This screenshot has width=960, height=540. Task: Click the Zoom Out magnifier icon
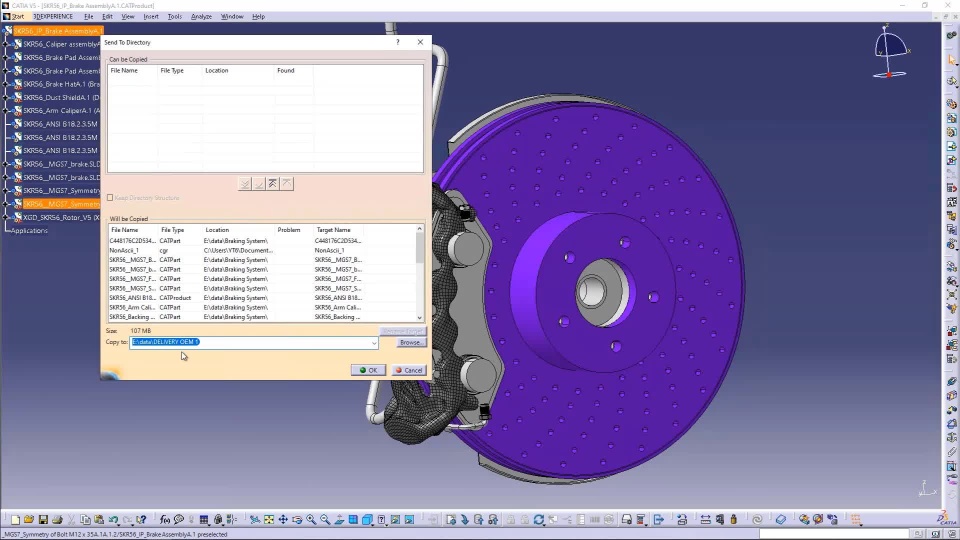click(x=325, y=520)
